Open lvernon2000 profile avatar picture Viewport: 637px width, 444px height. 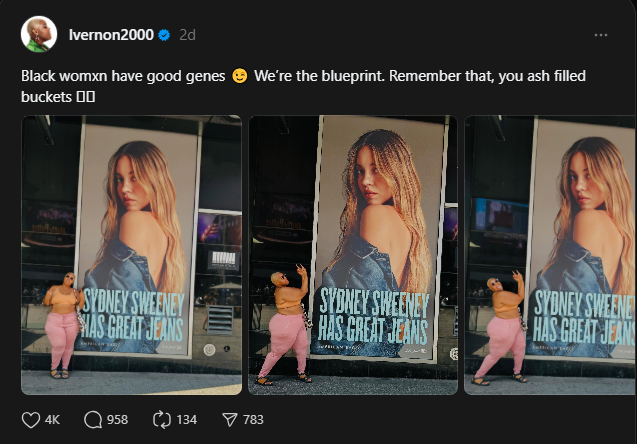[x=39, y=34]
